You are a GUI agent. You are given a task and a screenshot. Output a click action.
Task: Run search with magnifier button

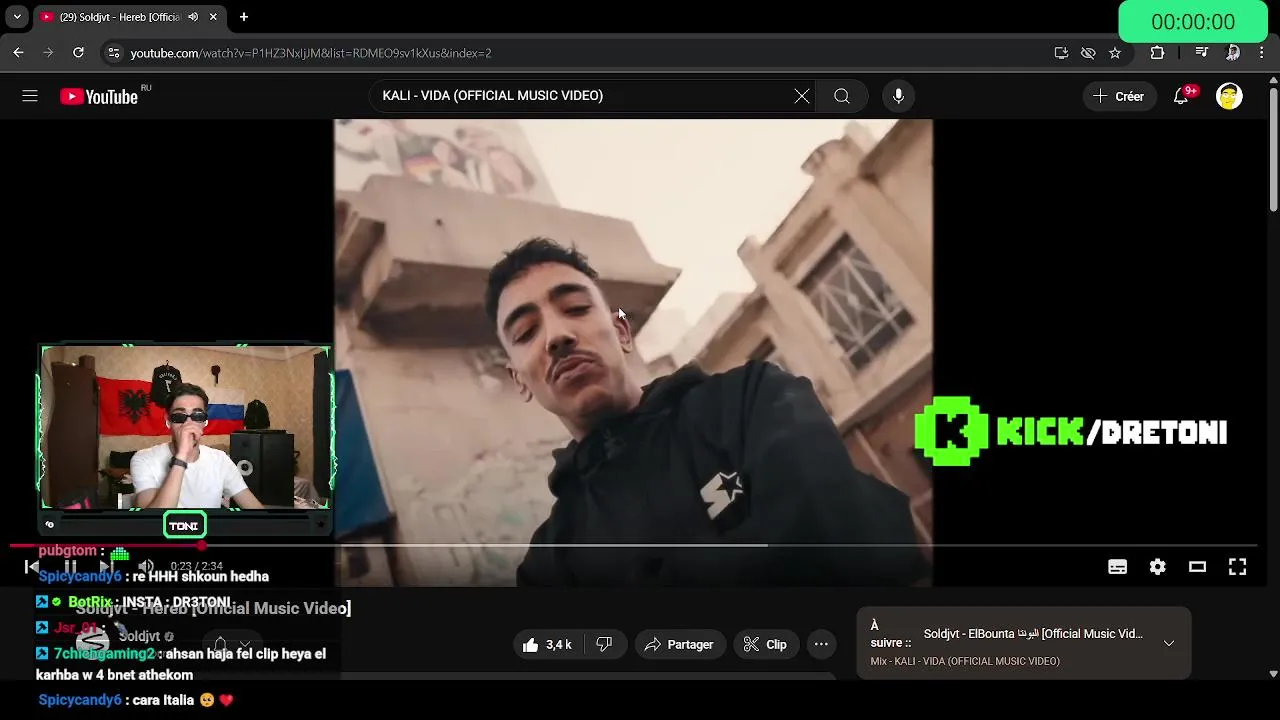842,96
